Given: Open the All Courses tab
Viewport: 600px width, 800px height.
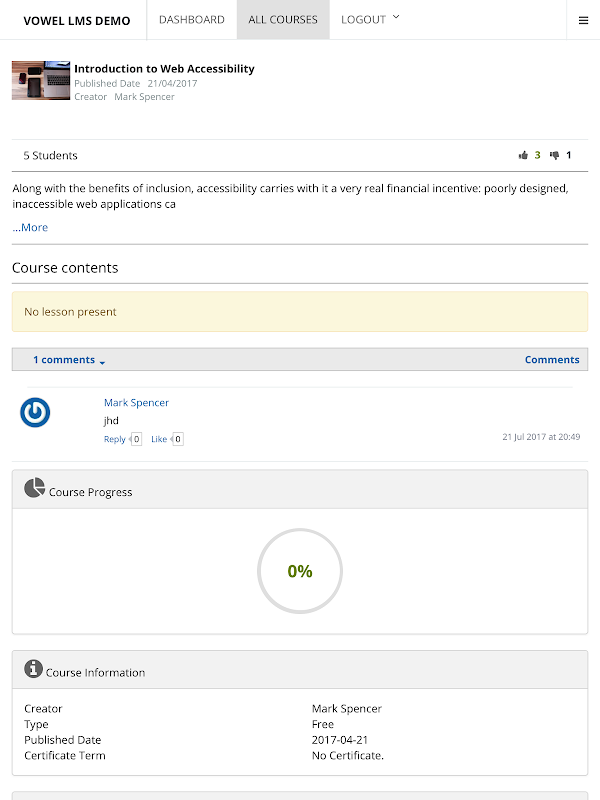Looking at the screenshot, I should click(x=283, y=20).
